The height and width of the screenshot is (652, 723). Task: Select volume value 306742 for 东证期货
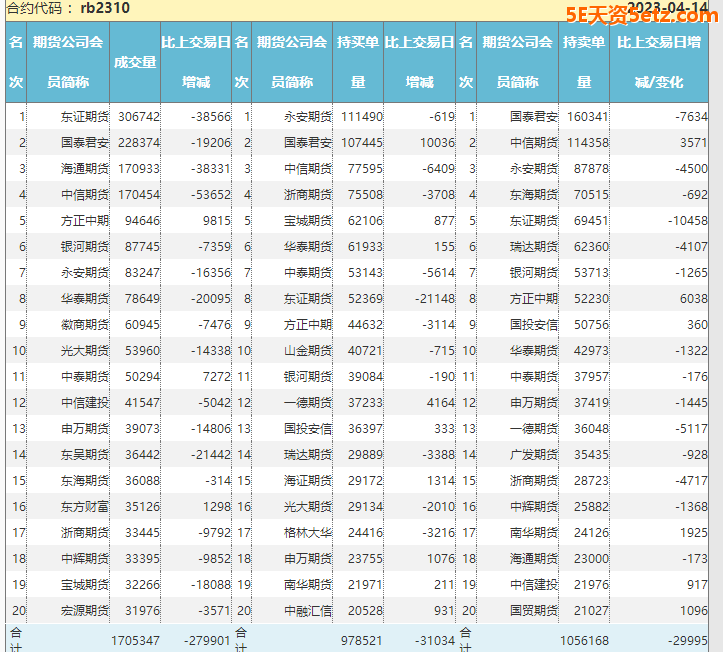pos(139,117)
